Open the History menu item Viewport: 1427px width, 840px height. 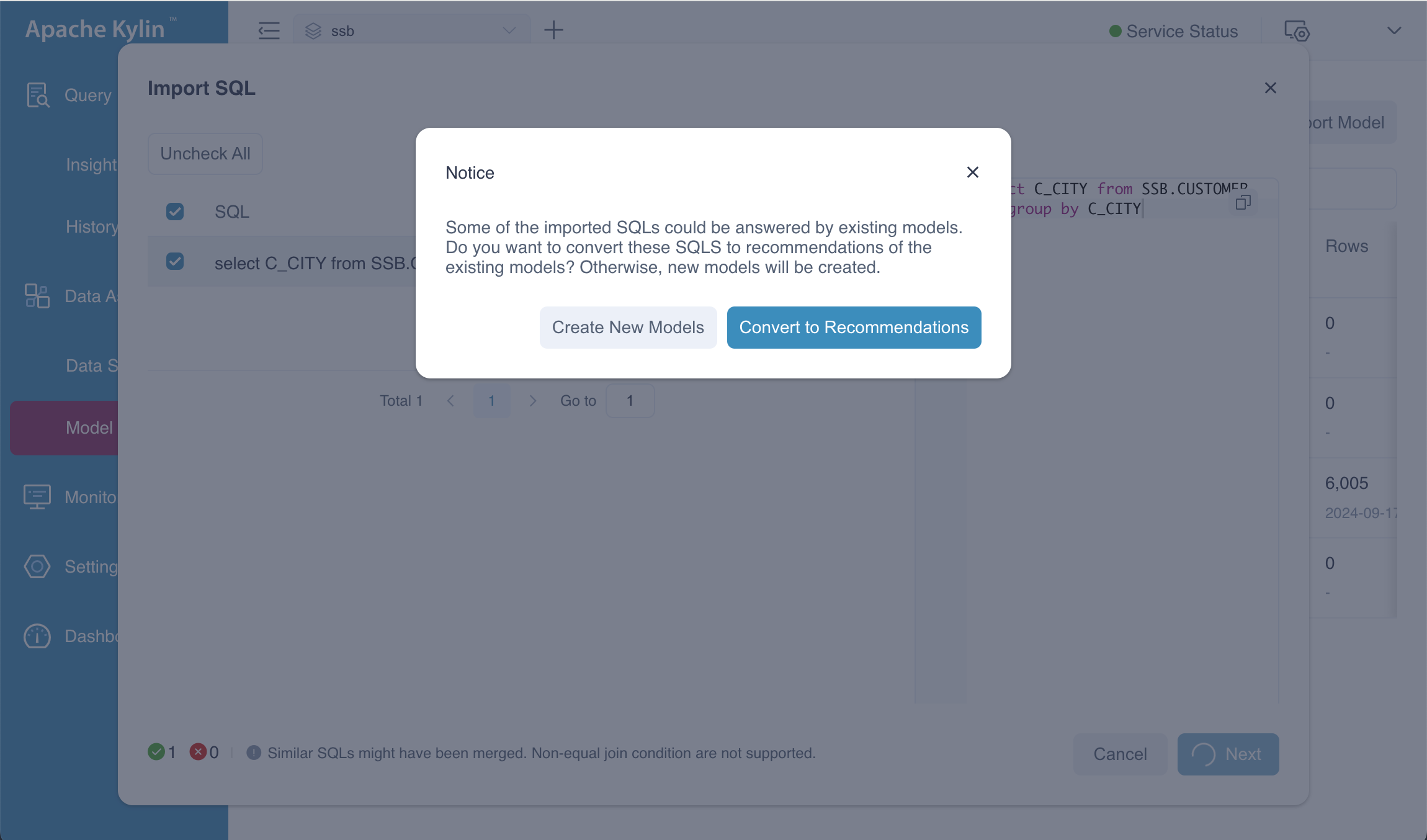(x=91, y=226)
